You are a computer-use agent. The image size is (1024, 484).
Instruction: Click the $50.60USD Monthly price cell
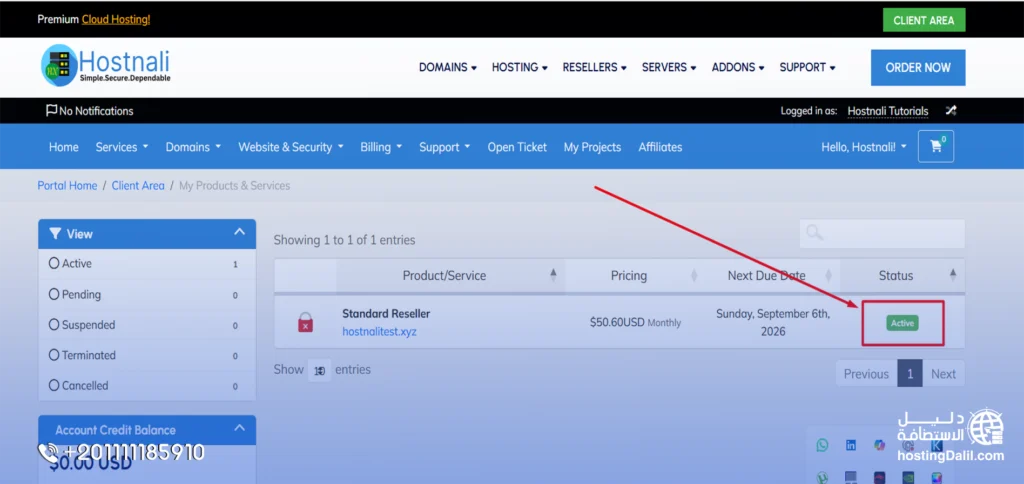click(x=635, y=322)
